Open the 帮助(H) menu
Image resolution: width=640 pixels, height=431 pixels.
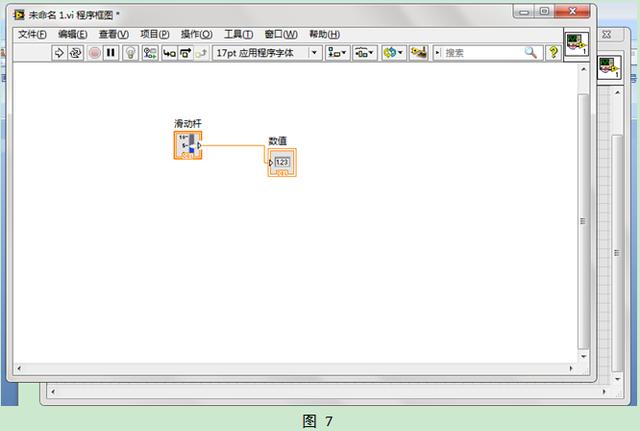point(324,35)
